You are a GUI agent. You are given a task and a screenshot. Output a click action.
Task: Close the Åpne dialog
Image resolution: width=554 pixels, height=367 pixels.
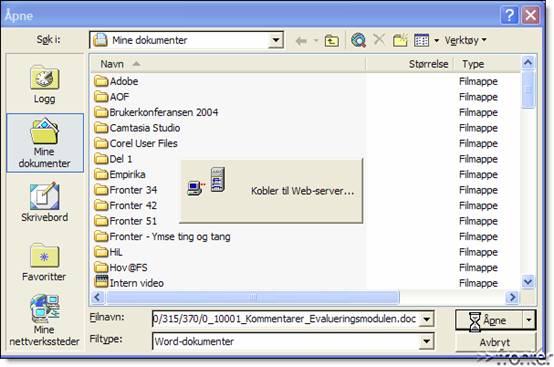pos(531,15)
